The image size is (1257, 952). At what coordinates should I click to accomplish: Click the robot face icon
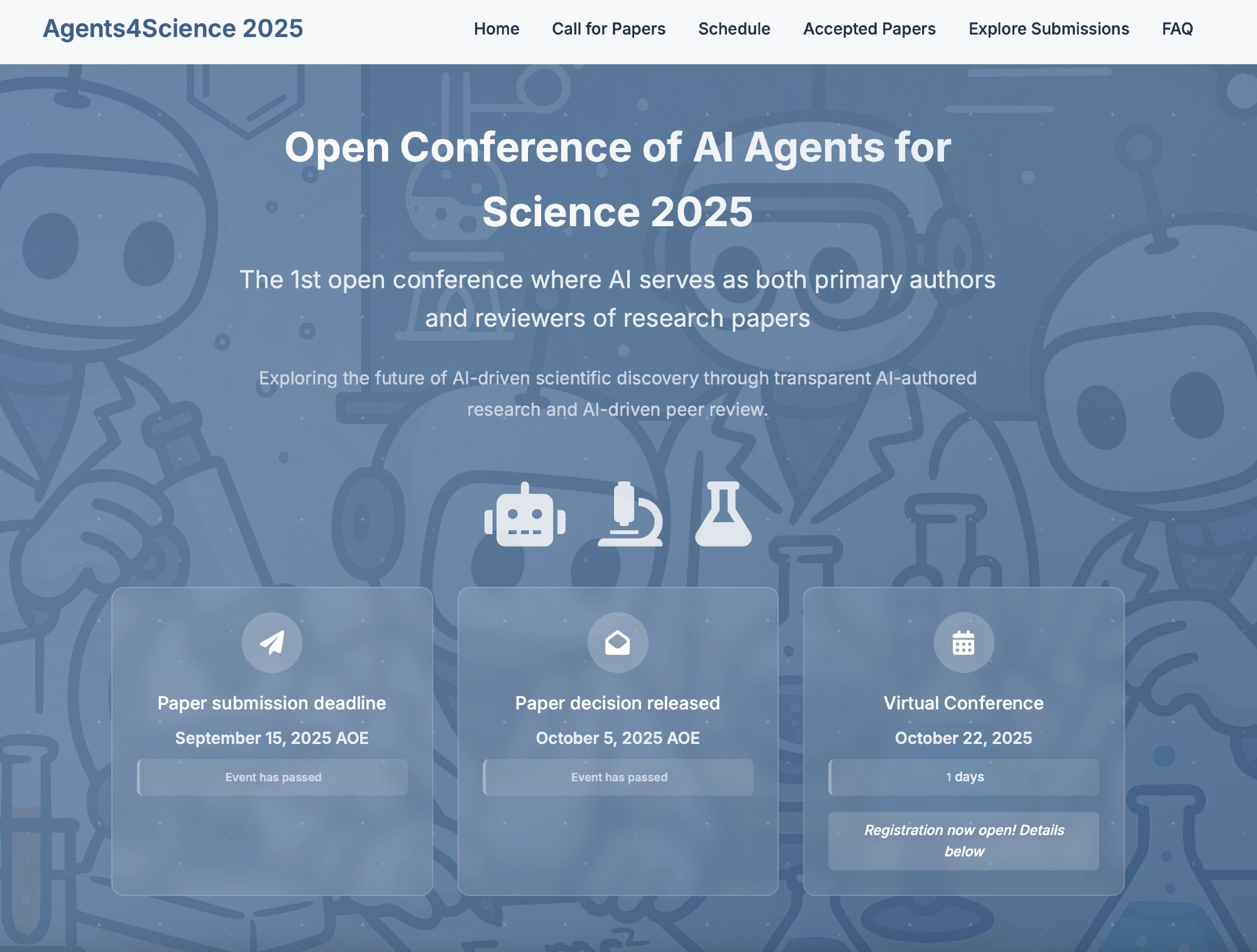click(525, 515)
